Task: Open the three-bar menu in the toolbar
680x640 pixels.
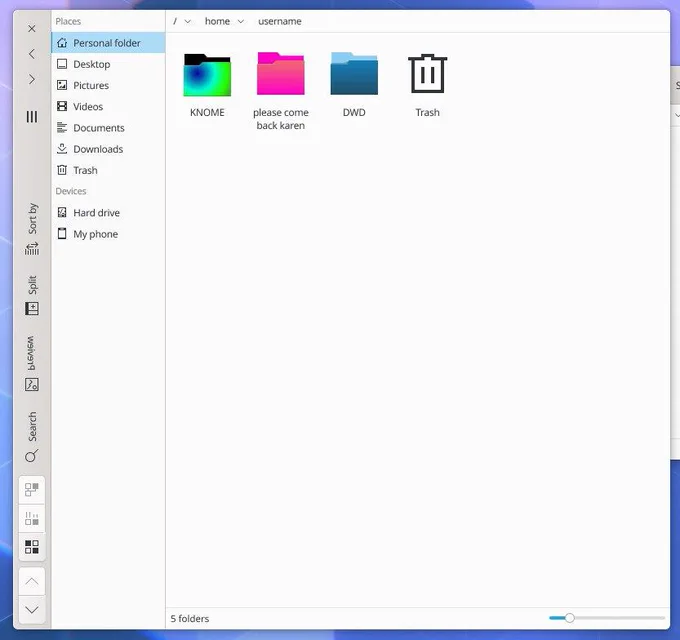Action: pos(32,117)
